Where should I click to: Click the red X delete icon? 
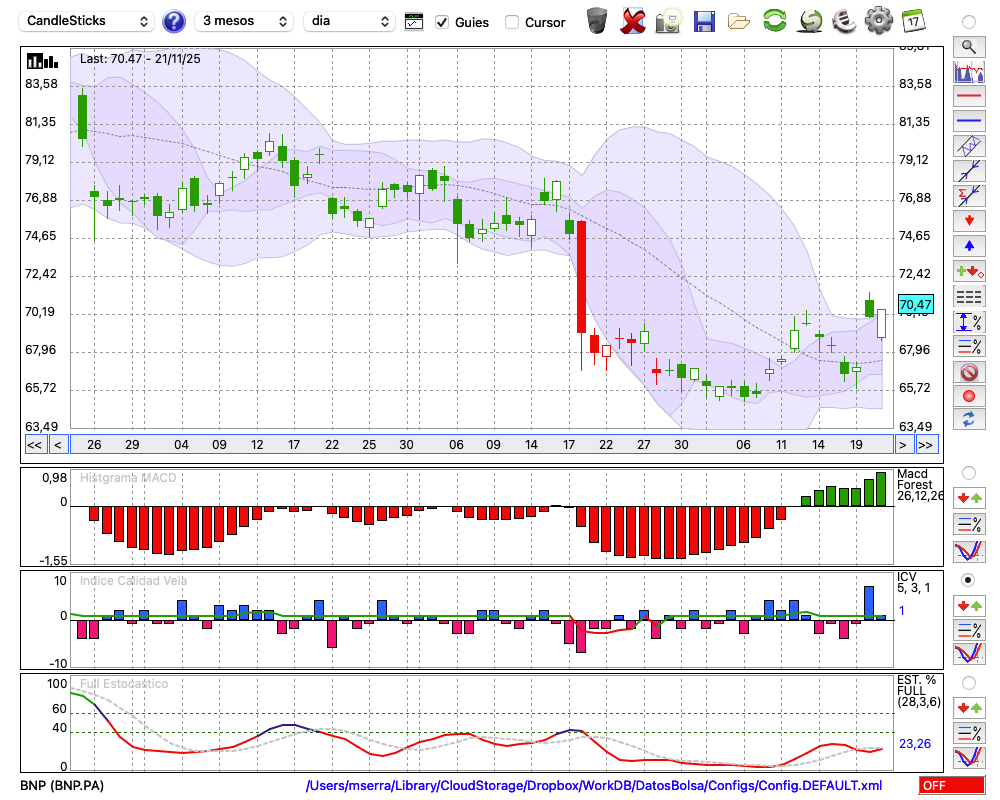point(632,21)
